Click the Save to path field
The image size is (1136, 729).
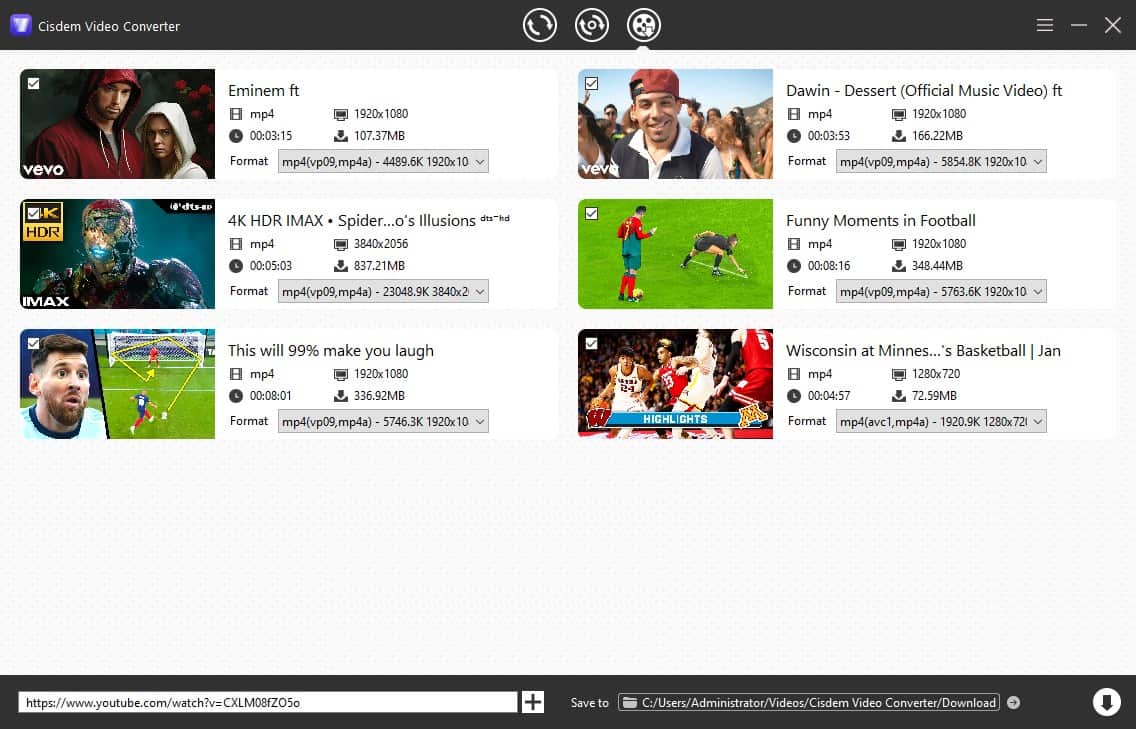tap(818, 703)
